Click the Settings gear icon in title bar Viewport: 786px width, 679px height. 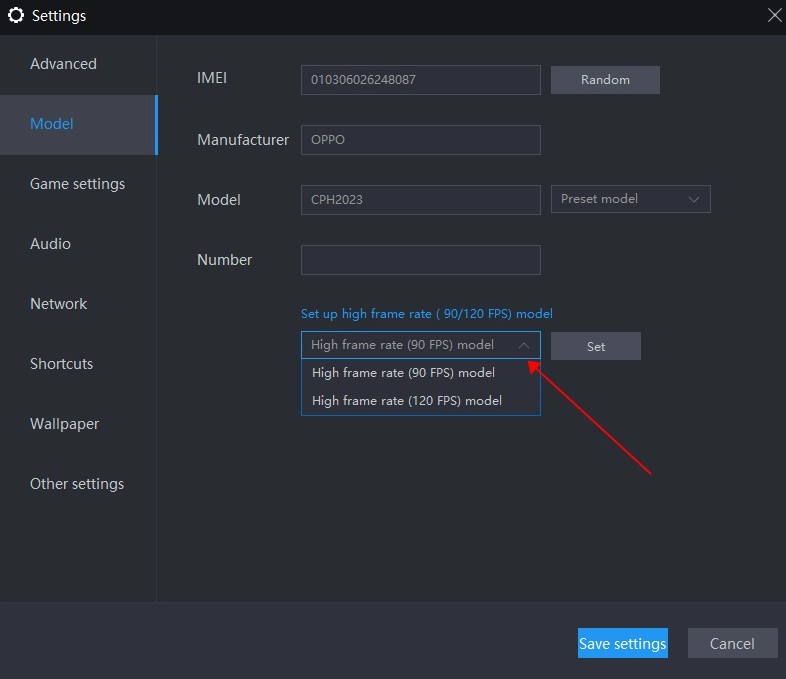tap(15, 15)
